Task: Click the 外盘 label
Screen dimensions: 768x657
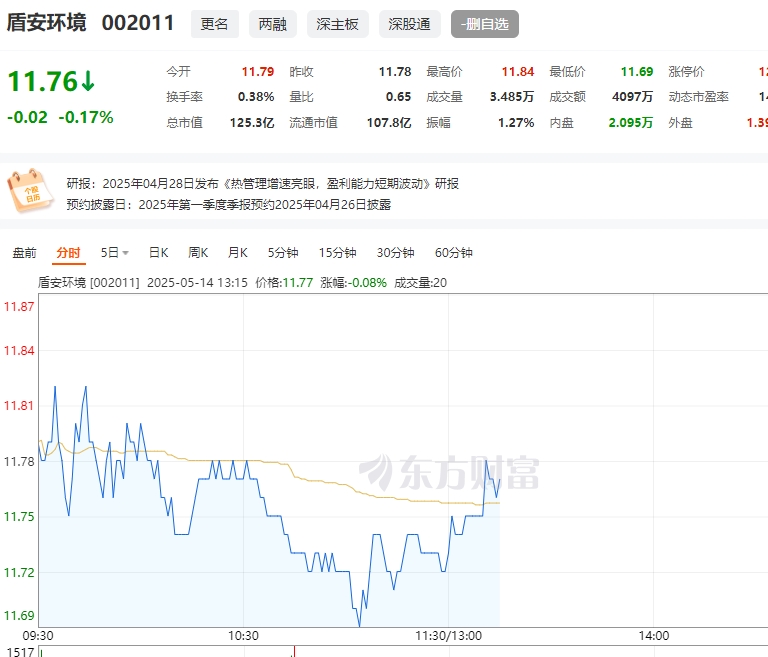Action: click(x=680, y=122)
